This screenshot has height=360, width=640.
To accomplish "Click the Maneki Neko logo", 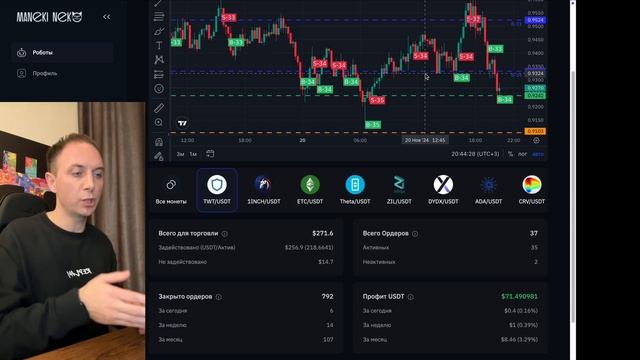I will [49, 17].
